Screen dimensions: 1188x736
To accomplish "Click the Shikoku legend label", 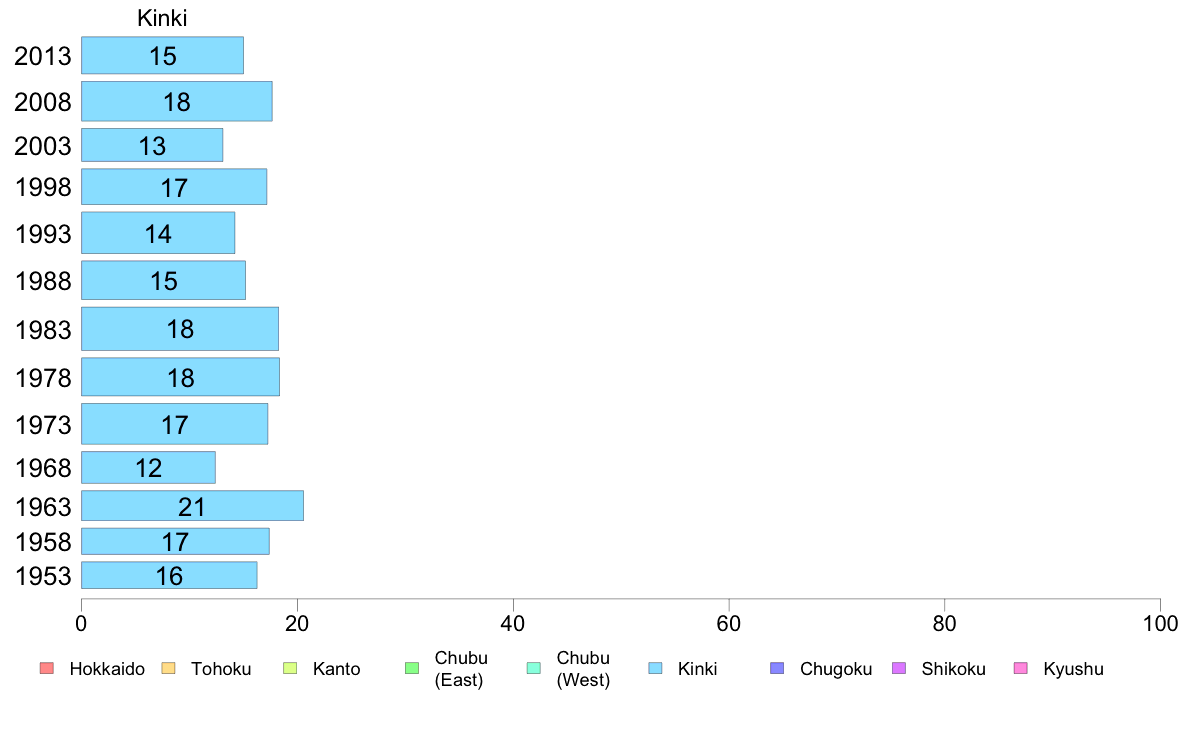I will click(x=953, y=669).
